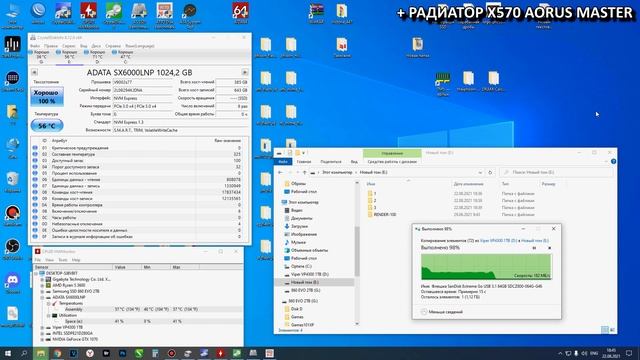
Task: Open Язык(Language) menu in CrystalDiskInfo
Action: pos(140,46)
